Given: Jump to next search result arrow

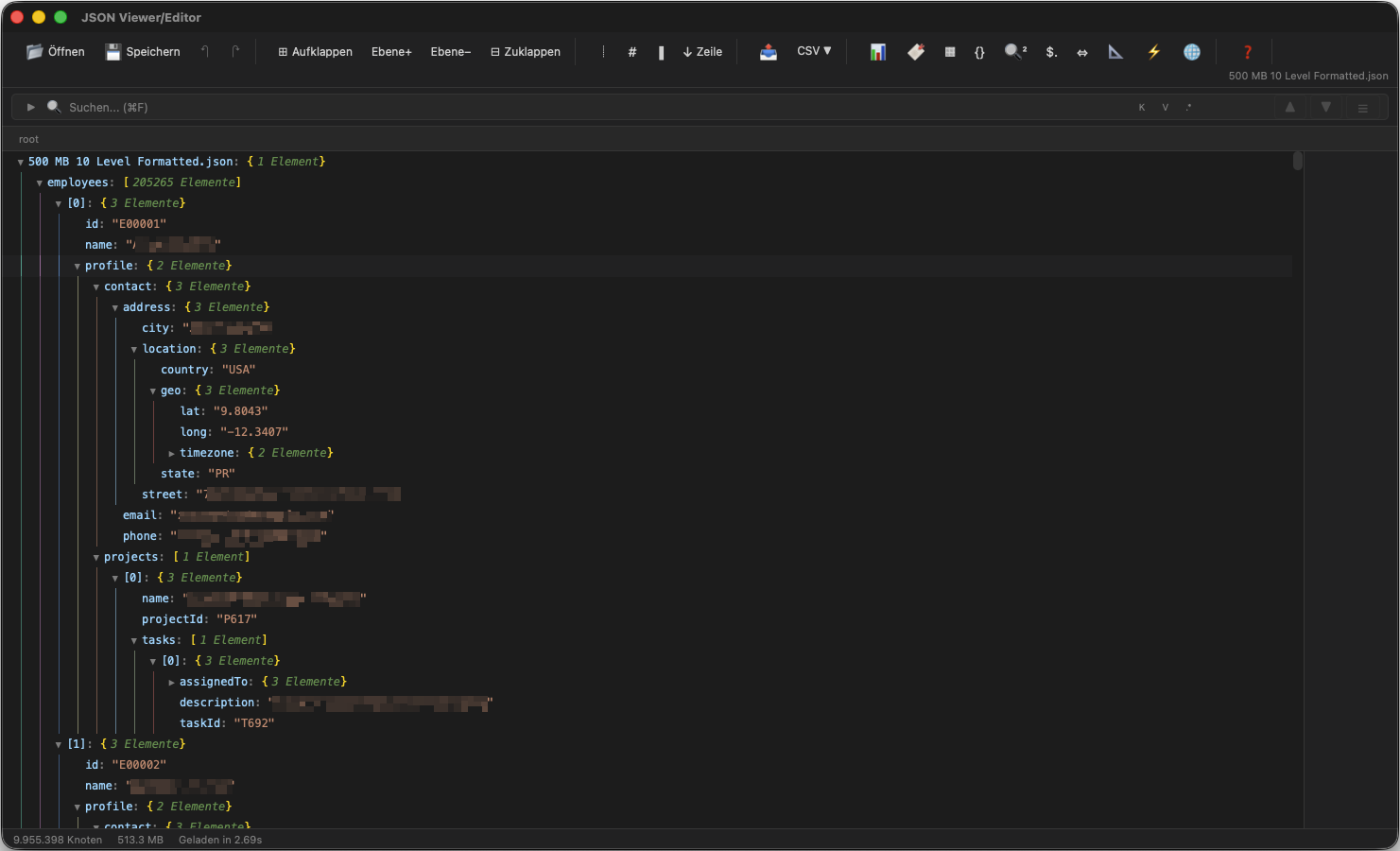Looking at the screenshot, I should 1326,107.
